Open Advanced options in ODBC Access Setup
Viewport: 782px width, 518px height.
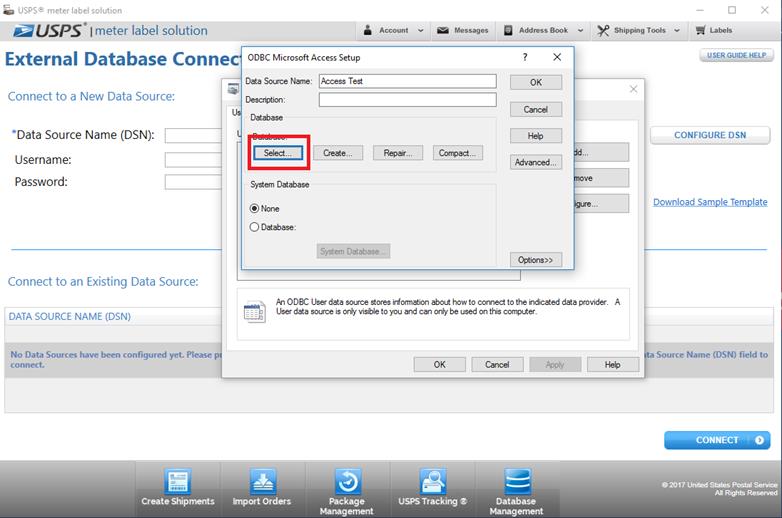[x=536, y=162]
